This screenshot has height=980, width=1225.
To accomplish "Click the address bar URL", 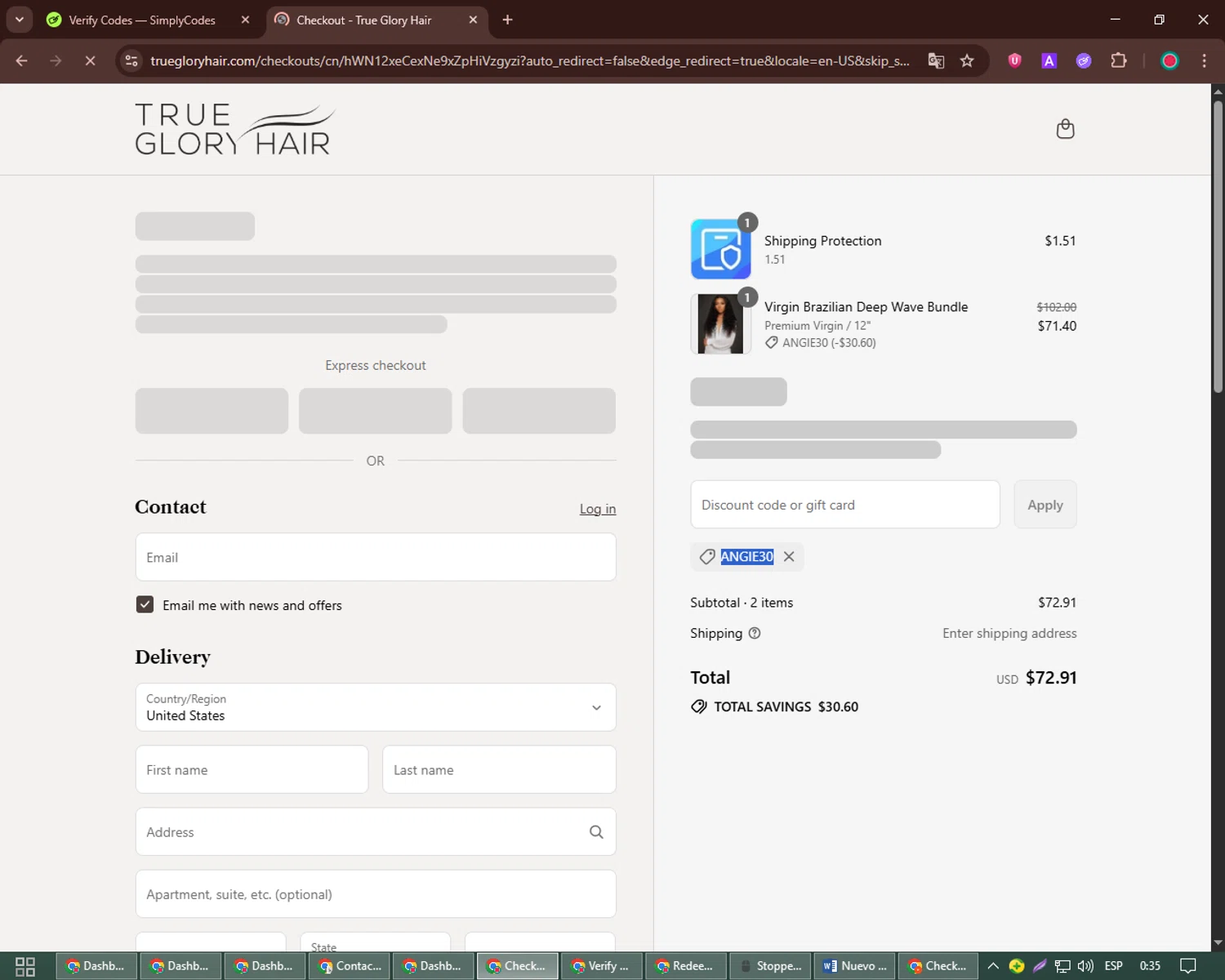I will (529, 60).
